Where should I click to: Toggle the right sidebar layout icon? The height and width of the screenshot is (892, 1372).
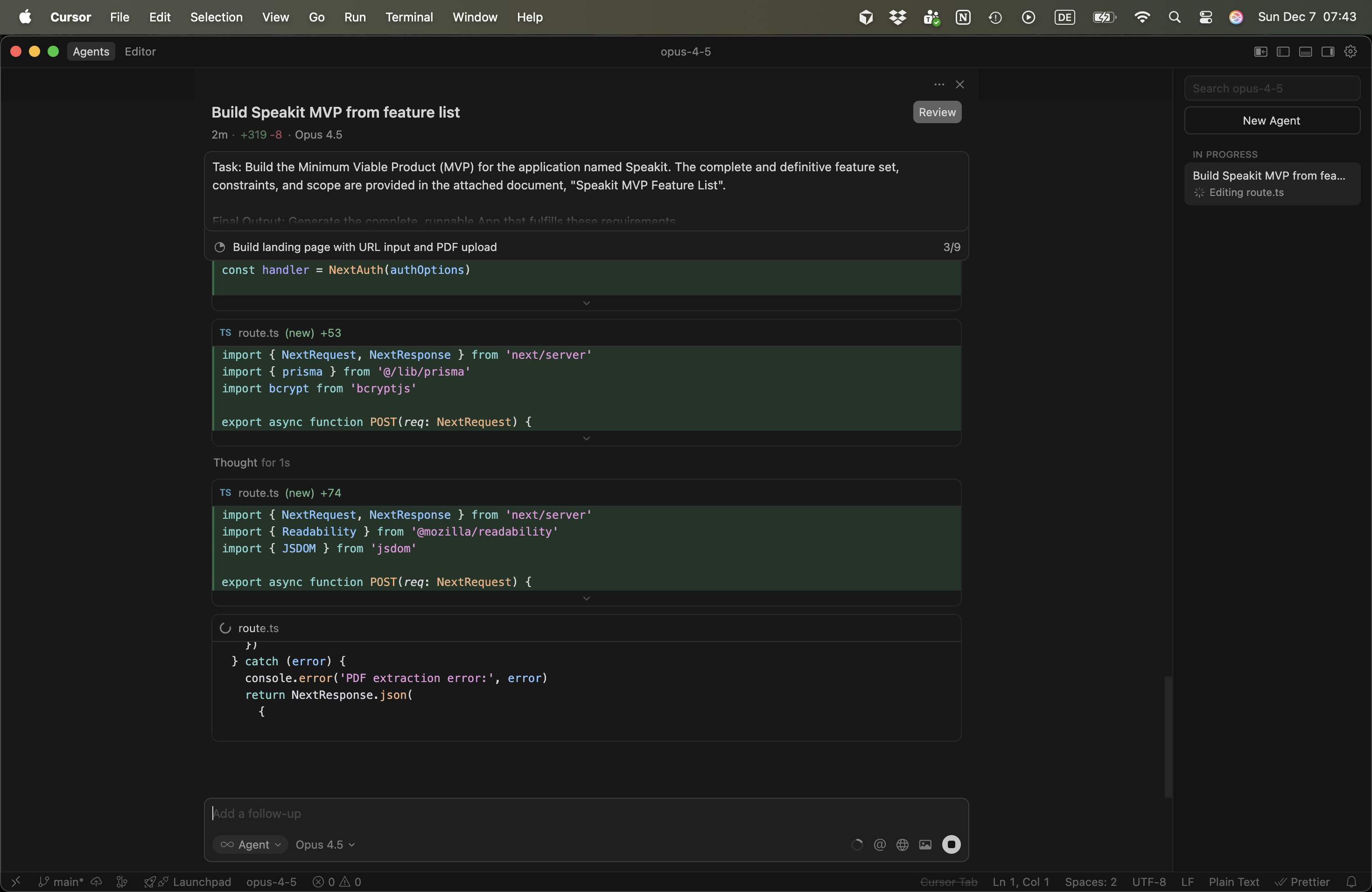pyautogui.click(x=1328, y=51)
